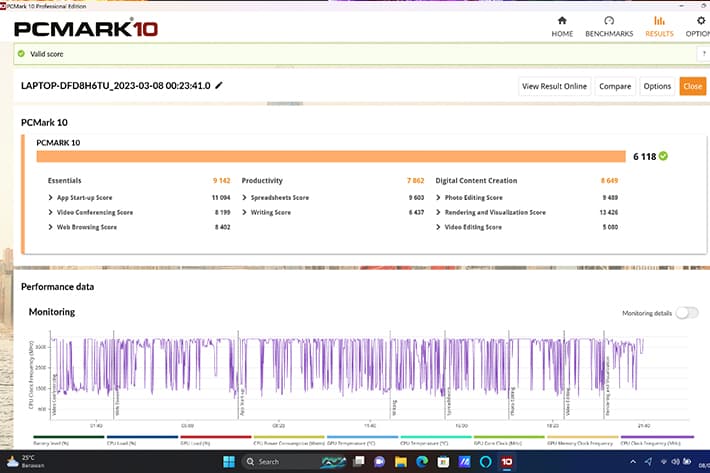Open the weather widget showing 25°C
710x473 pixels.
[26, 461]
